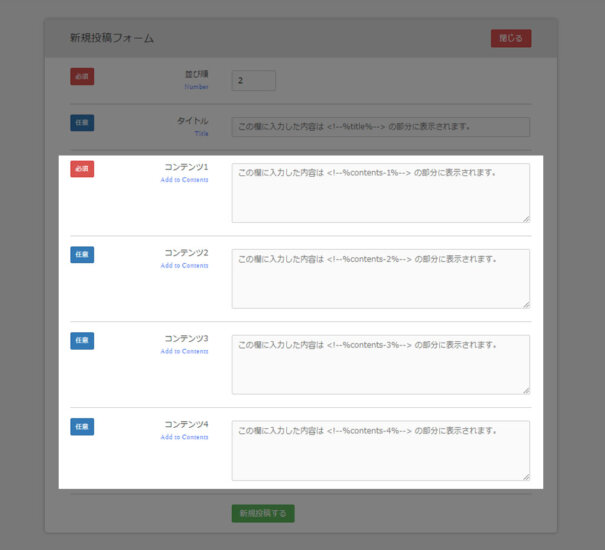Screen dimensions: 605x550
Task: Click into the タイトル text field
Action: click(x=380, y=127)
